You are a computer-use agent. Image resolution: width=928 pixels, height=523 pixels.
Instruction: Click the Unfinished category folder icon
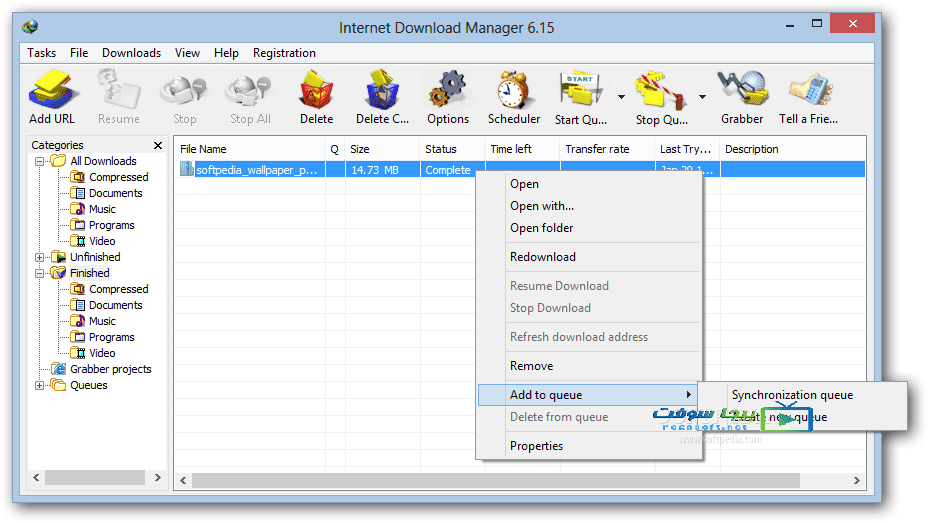click(x=58, y=257)
